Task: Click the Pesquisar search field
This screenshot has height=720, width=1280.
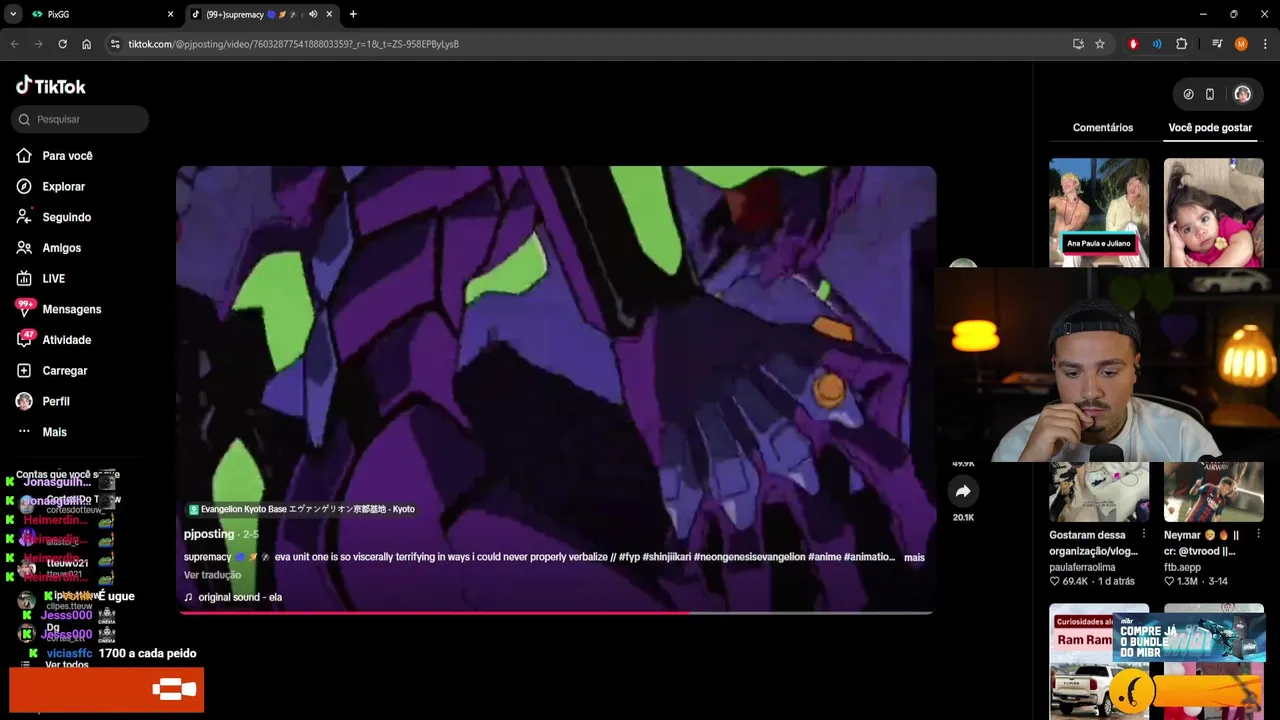Action: tap(80, 119)
